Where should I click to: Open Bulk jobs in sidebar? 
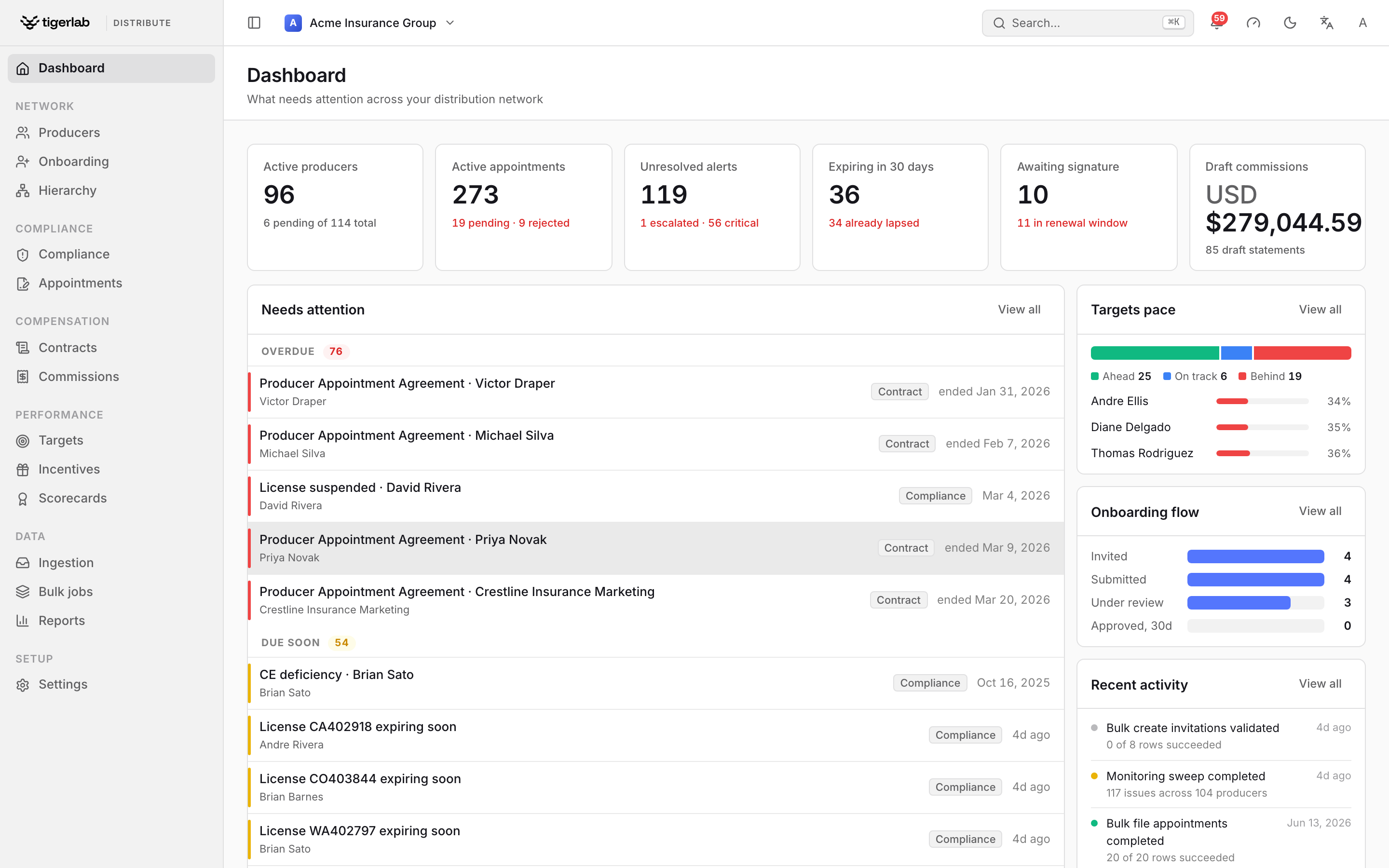[111, 592]
